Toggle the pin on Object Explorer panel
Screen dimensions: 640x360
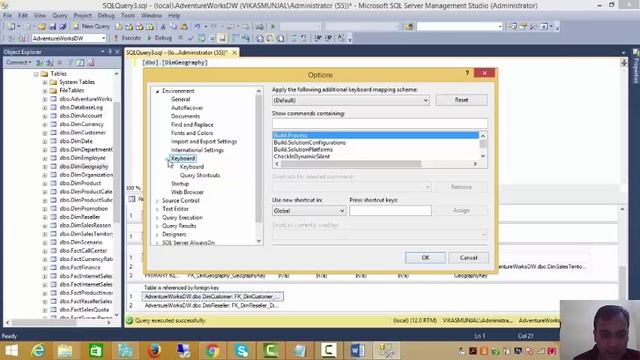tap(110, 52)
